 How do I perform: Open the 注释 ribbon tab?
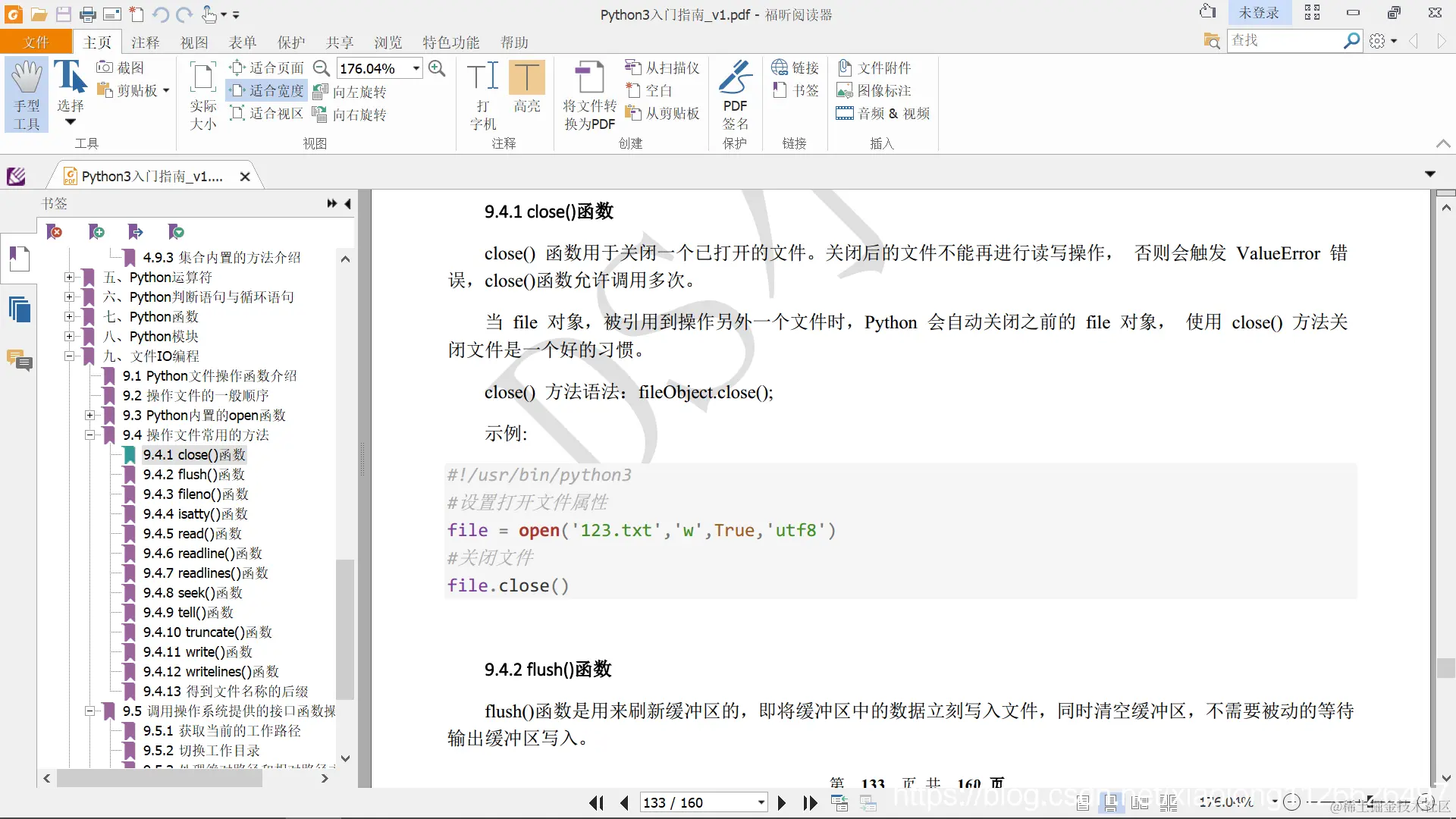click(145, 42)
